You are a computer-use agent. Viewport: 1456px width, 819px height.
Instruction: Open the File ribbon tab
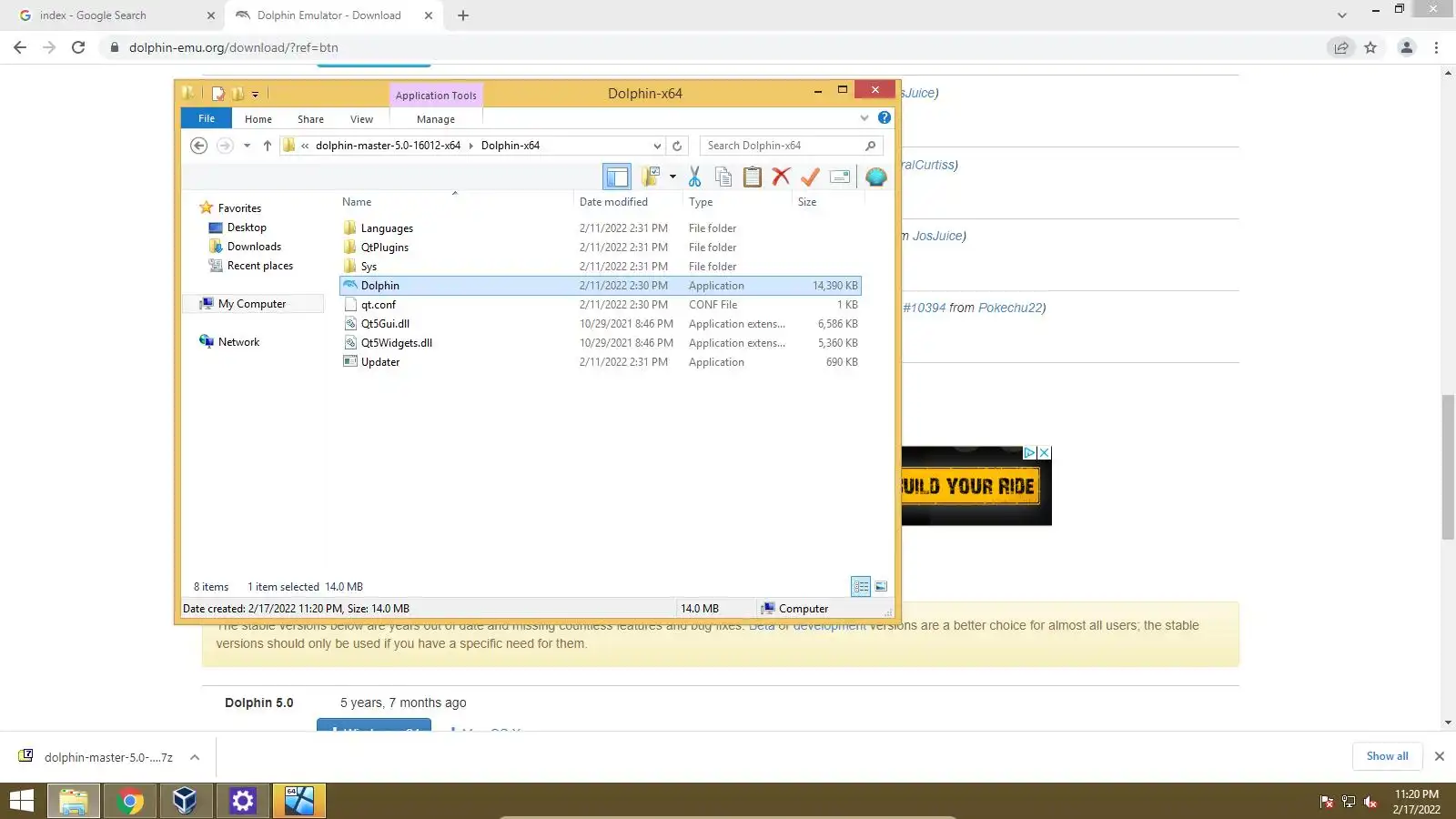207,118
